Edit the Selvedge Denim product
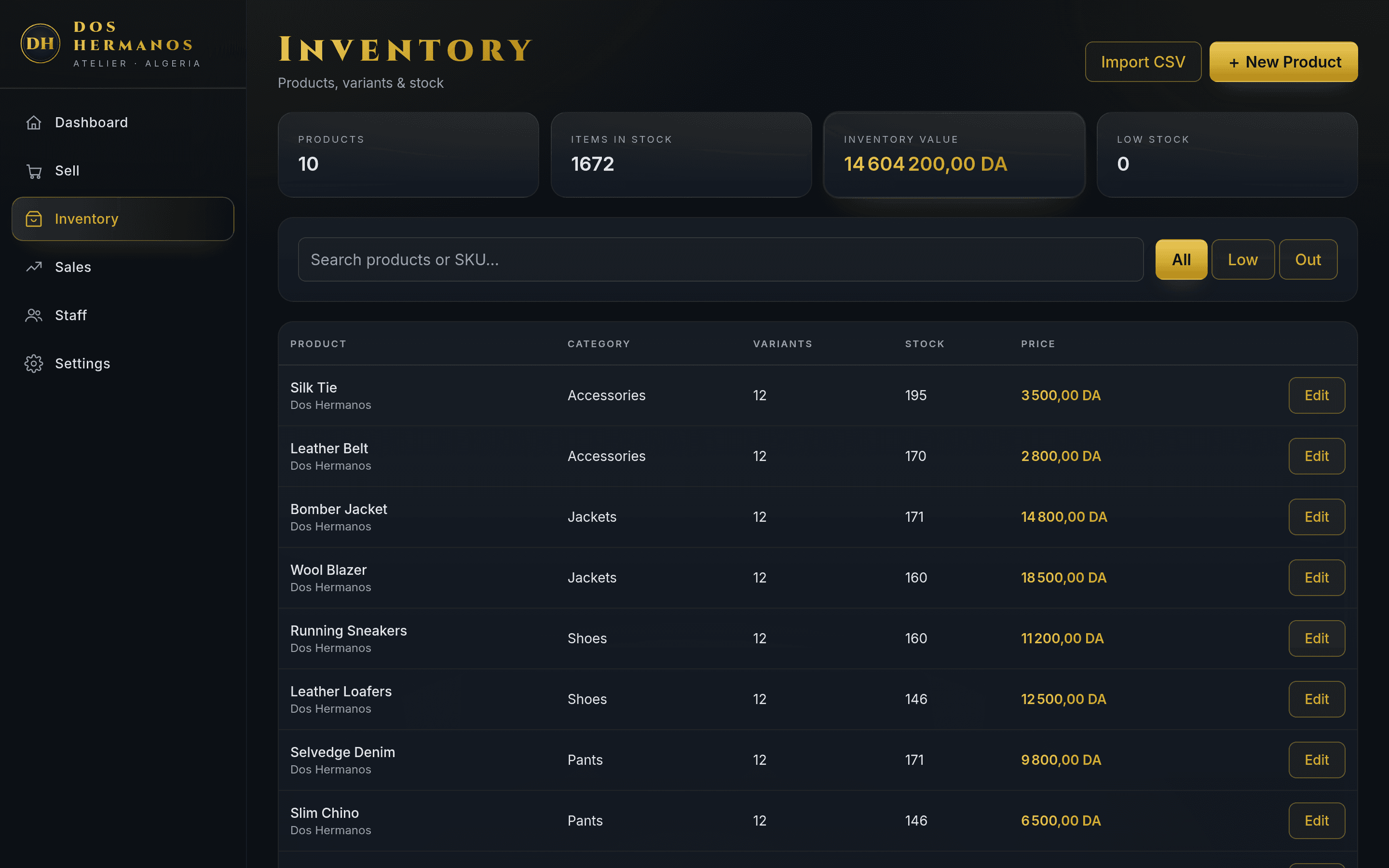 [x=1317, y=760]
